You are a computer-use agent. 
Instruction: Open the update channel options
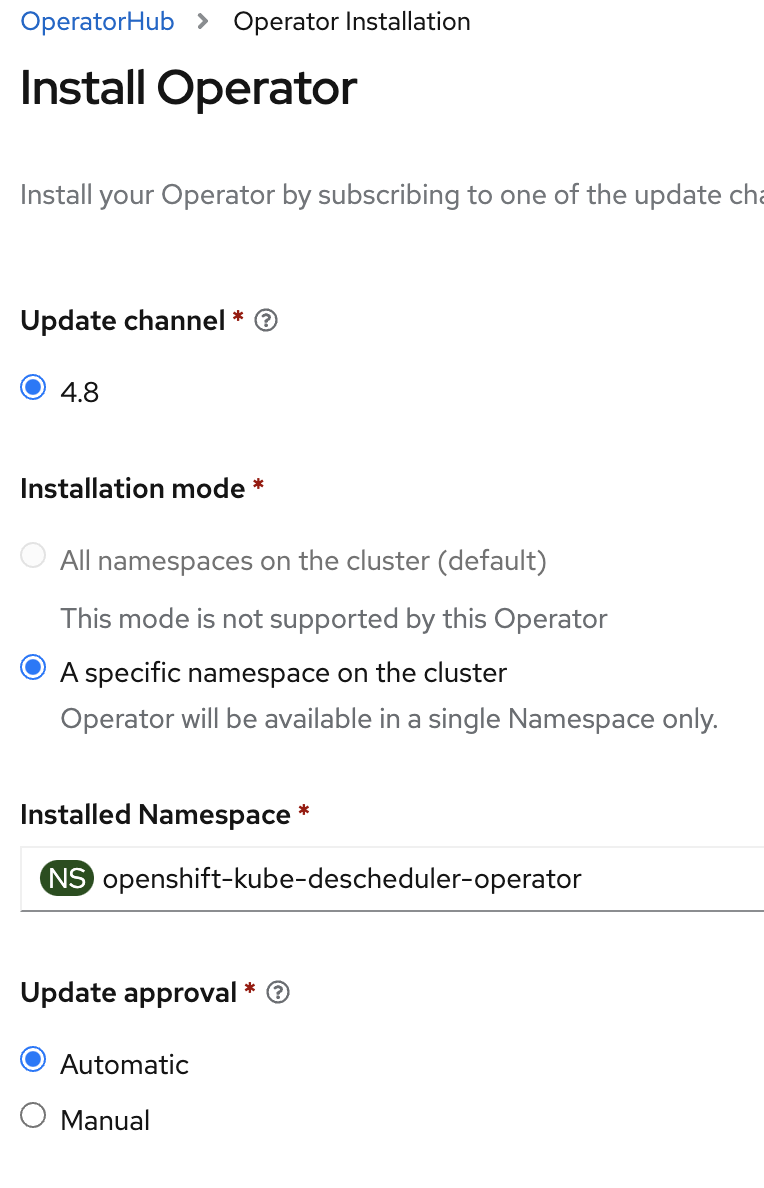point(33,387)
